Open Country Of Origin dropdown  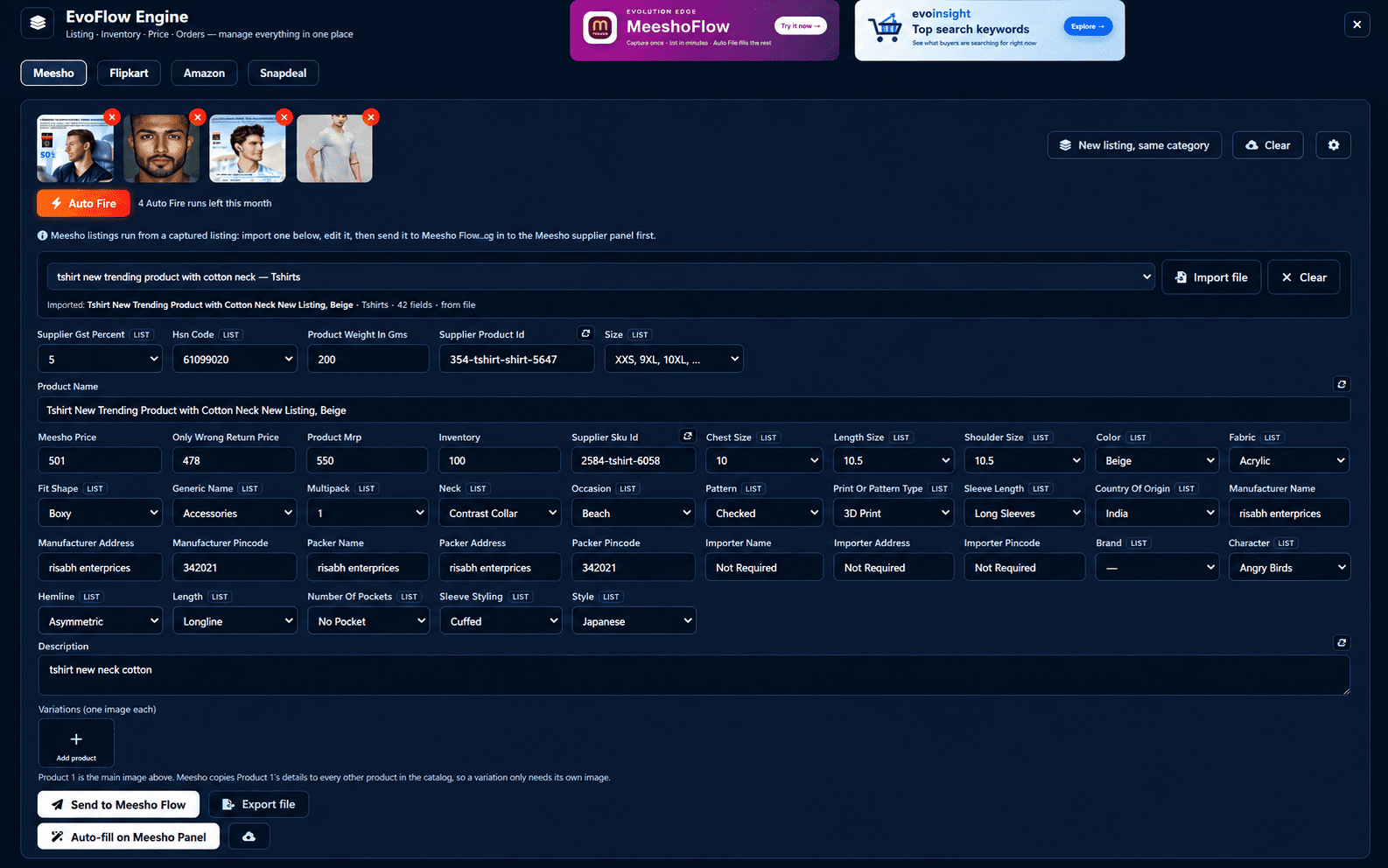point(1157,513)
